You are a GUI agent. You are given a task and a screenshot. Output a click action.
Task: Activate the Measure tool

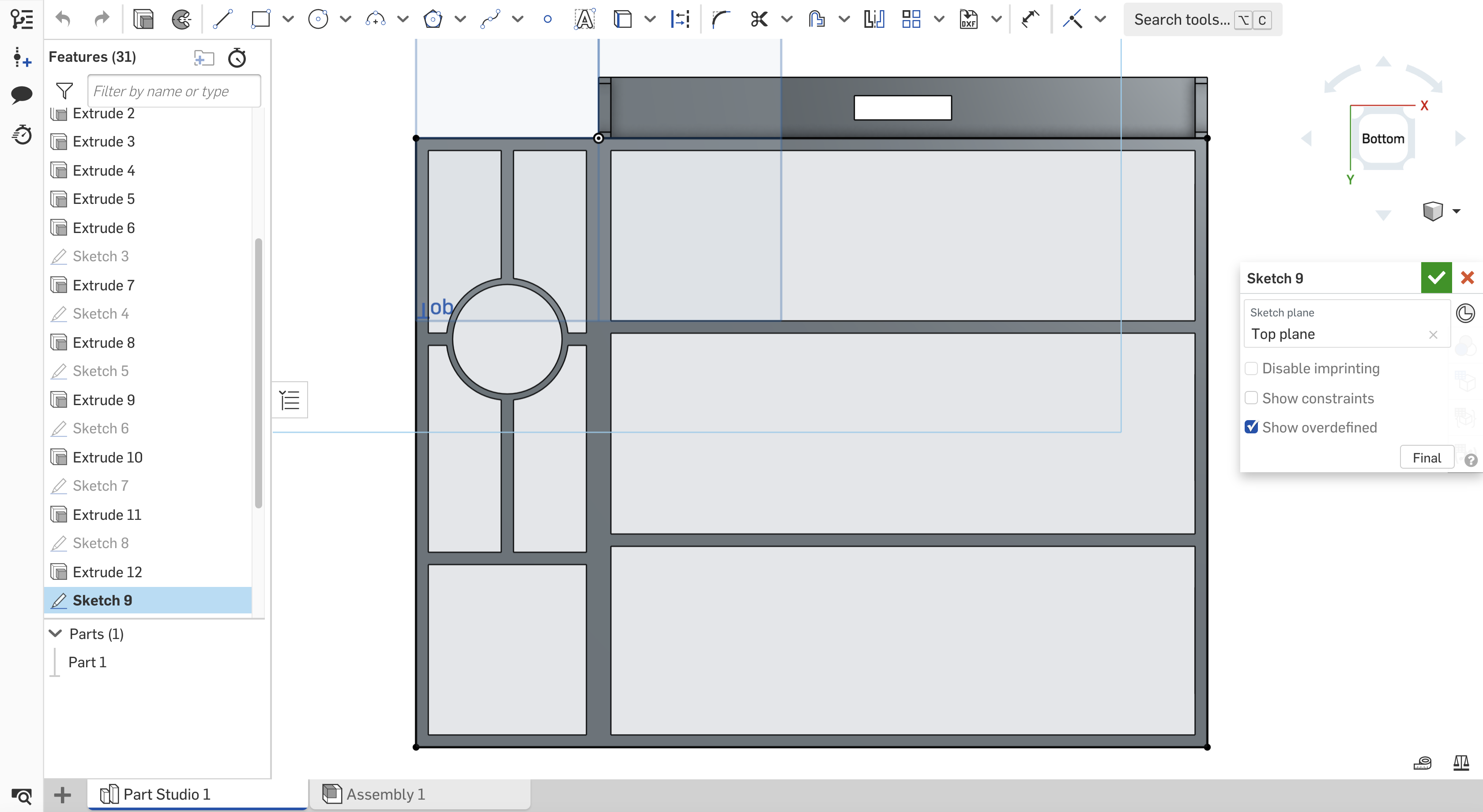(1422, 763)
